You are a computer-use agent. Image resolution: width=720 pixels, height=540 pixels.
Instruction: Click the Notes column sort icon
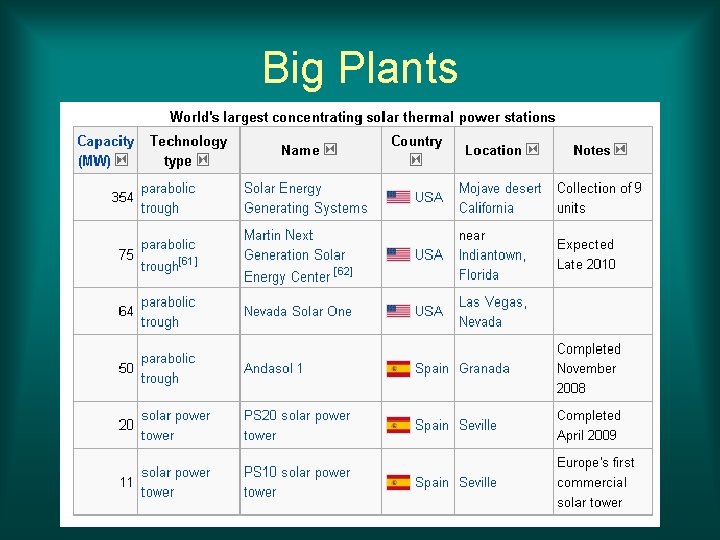click(620, 149)
